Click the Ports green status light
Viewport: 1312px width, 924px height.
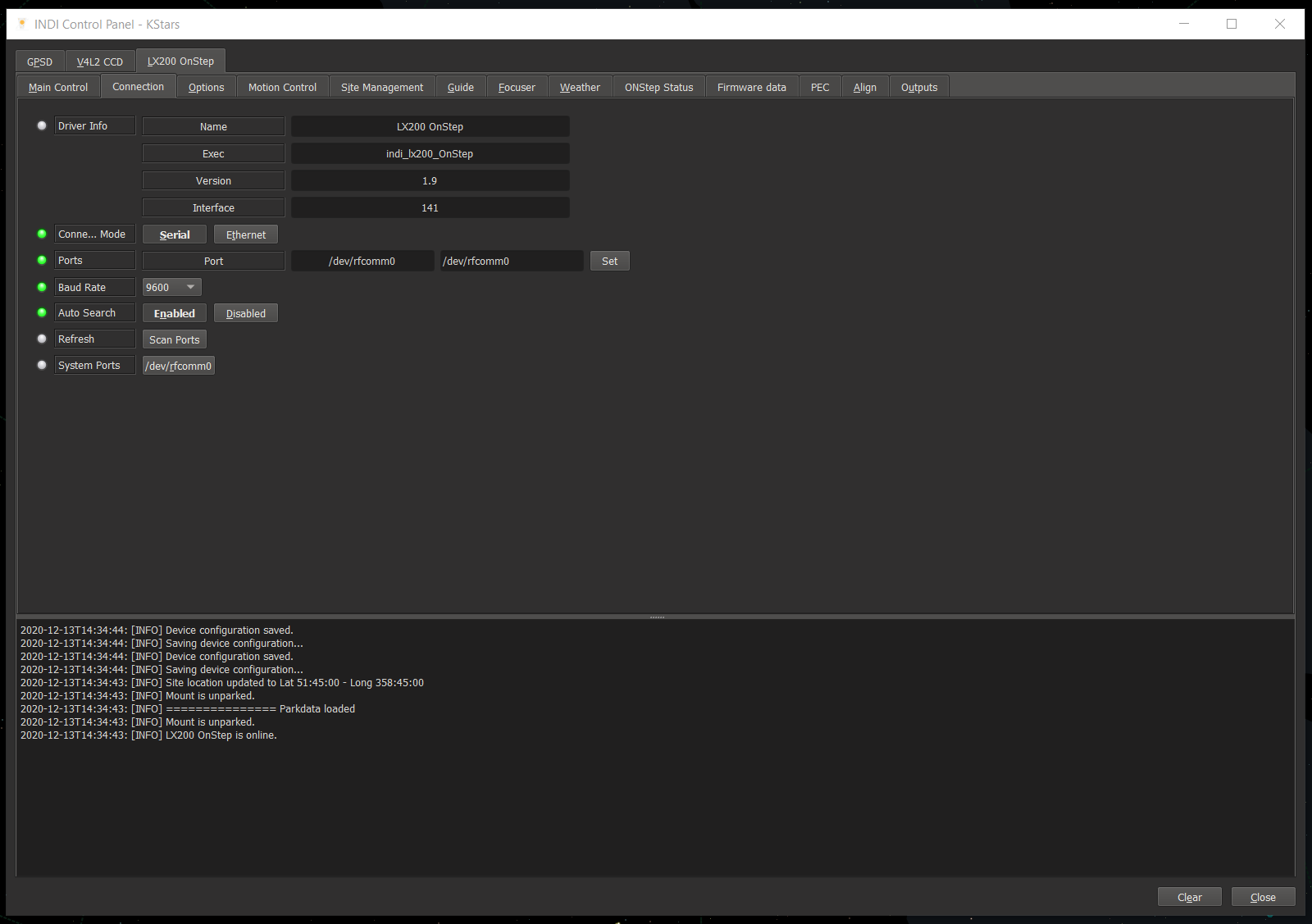pyautogui.click(x=42, y=260)
